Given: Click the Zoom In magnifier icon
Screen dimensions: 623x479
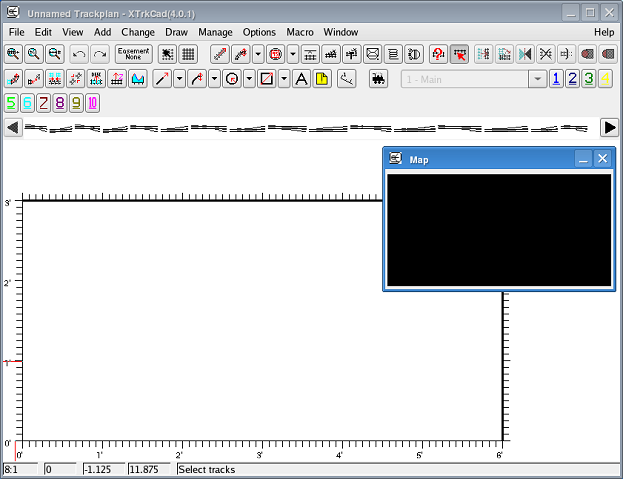Looking at the screenshot, I should [14, 54].
